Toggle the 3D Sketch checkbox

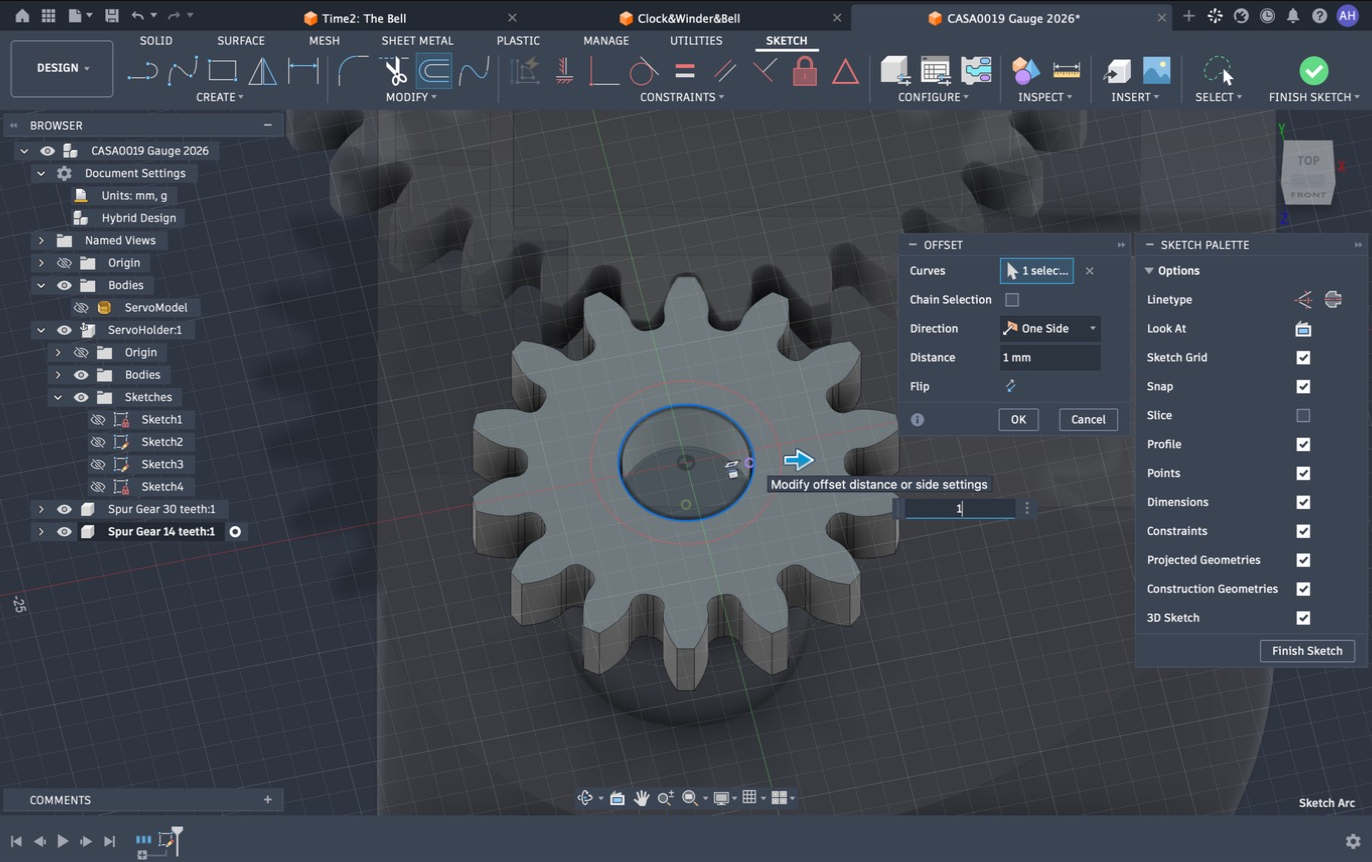[1303, 618]
